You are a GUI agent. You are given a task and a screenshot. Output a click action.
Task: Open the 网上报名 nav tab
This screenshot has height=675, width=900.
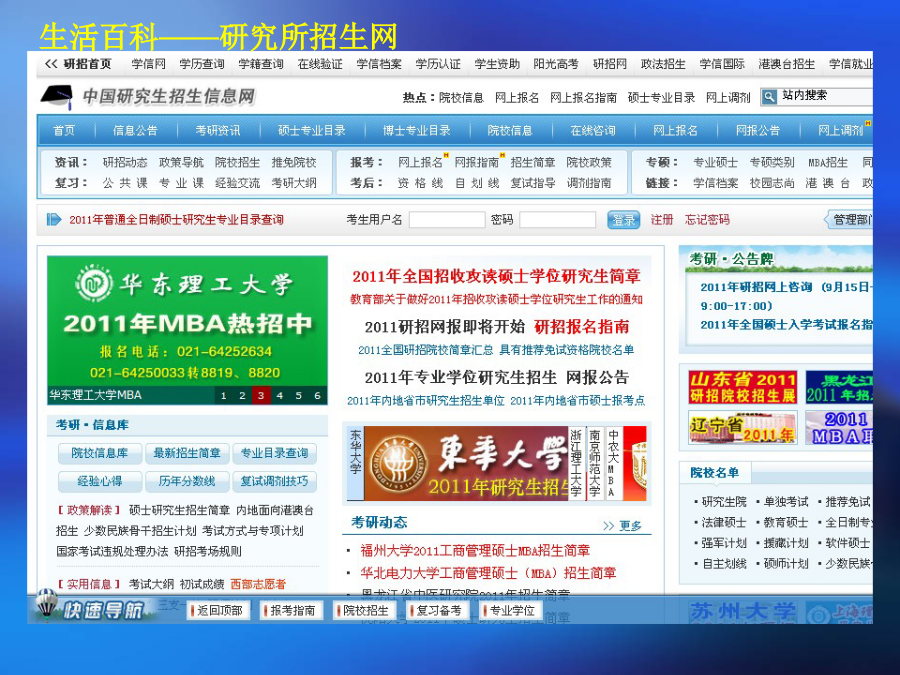pyautogui.click(x=675, y=130)
